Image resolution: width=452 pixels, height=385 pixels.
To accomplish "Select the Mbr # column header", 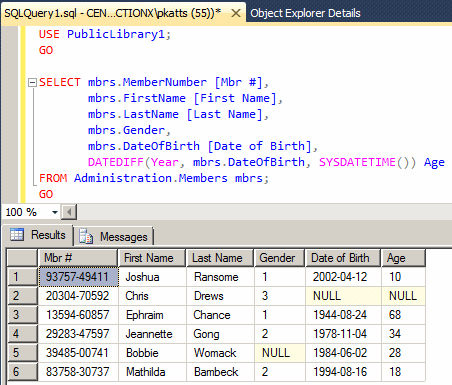I will coord(77,258).
